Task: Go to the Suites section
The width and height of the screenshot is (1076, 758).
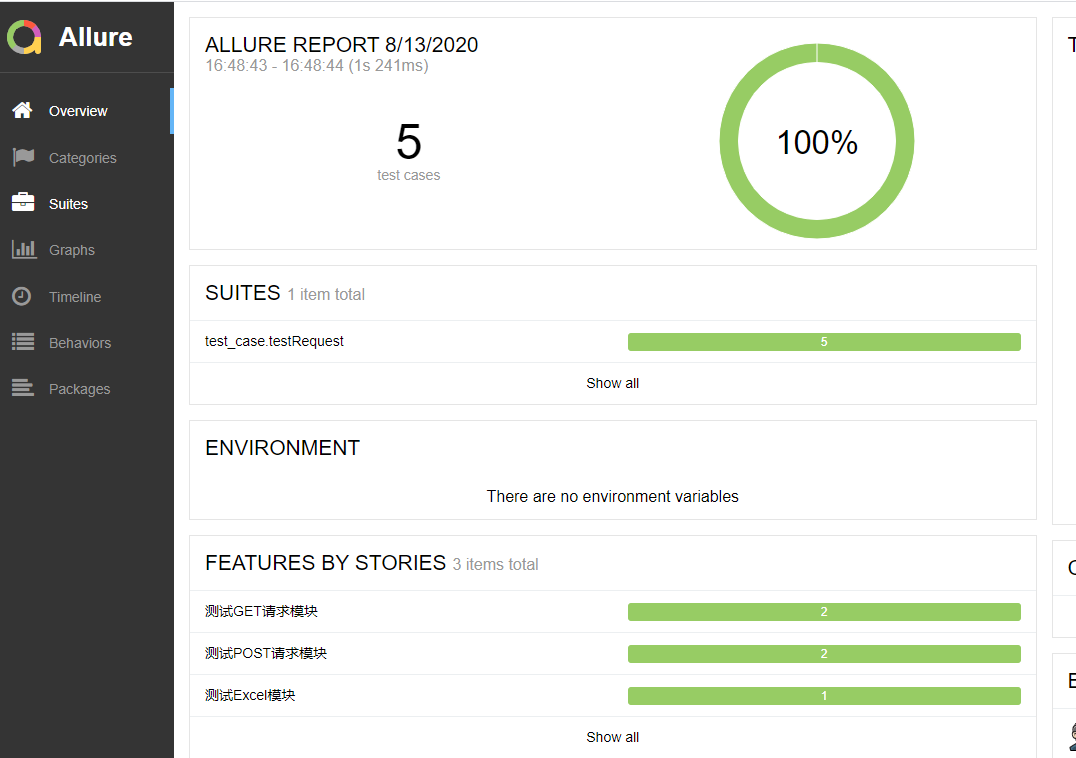Action: 86,203
